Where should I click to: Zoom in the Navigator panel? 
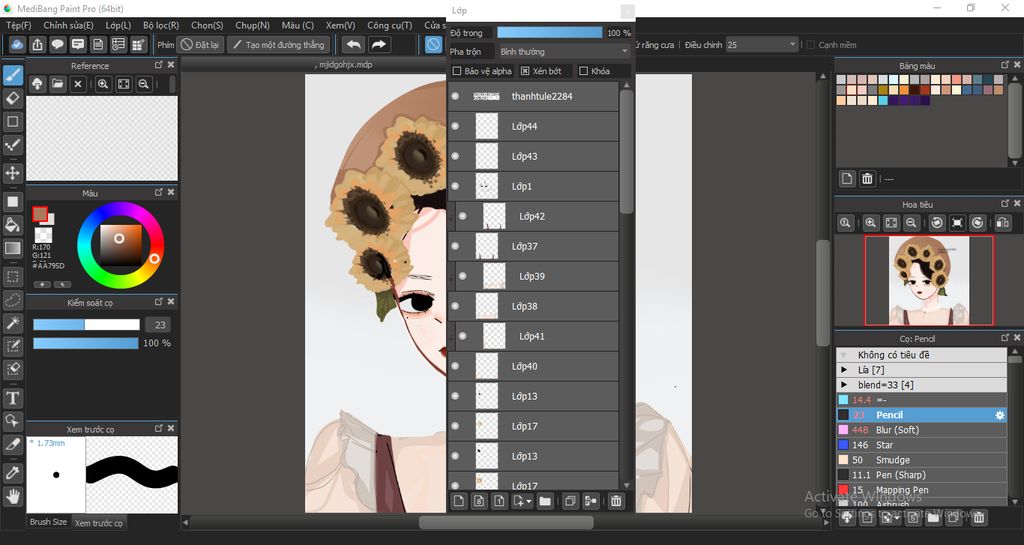(x=871, y=223)
